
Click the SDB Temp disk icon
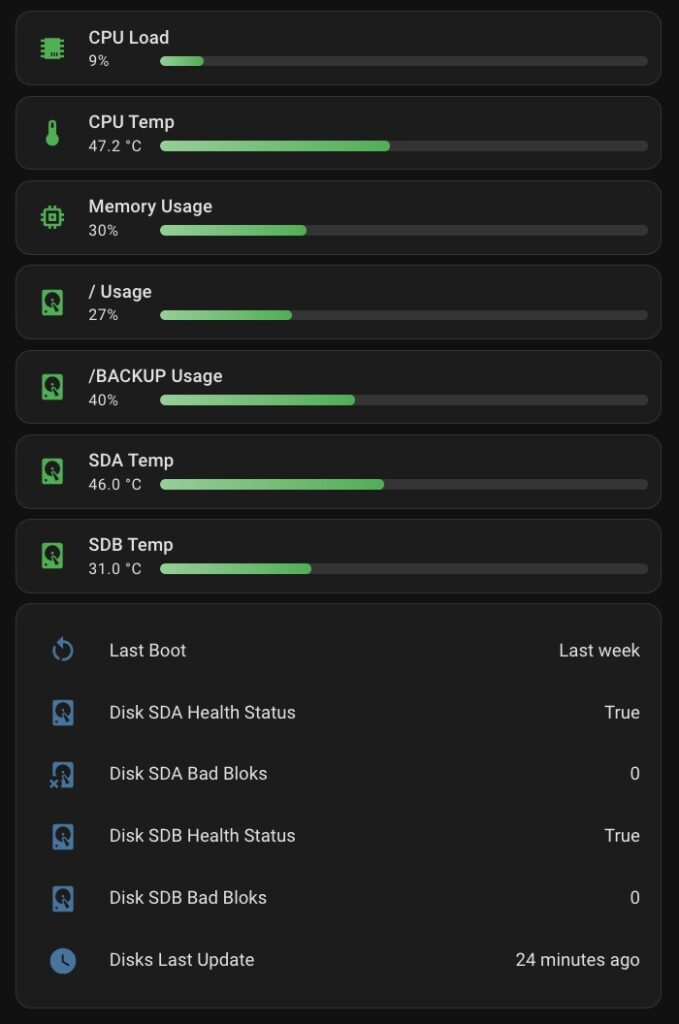(x=52, y=556)
